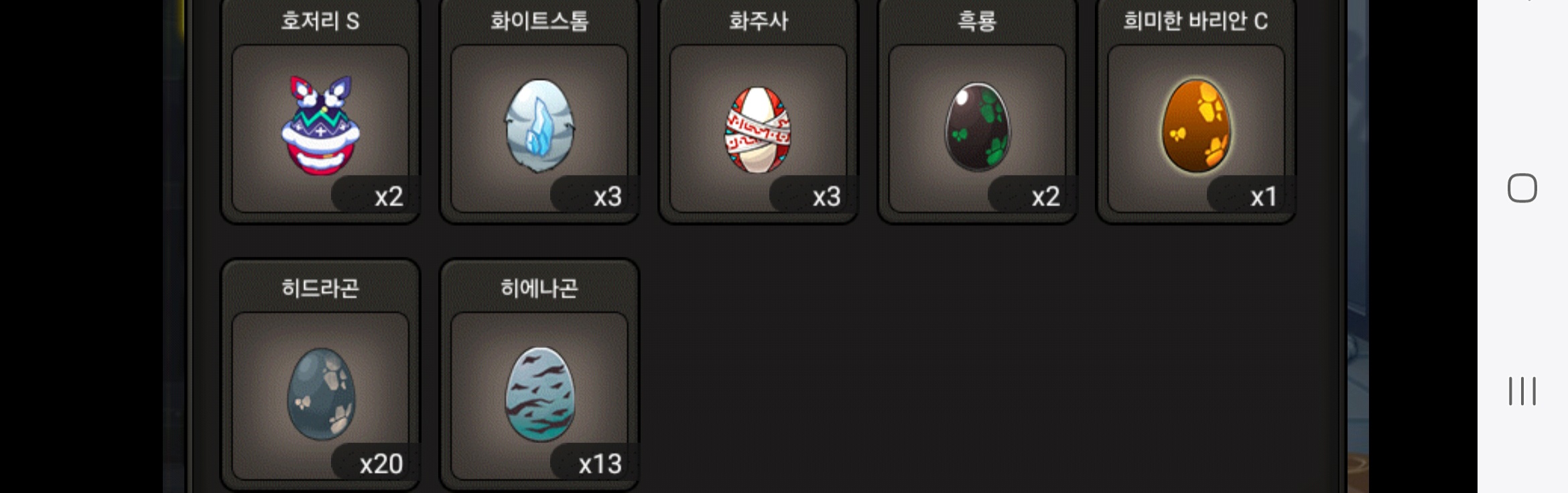Viewport: 1568px width, 493px height.
Task: Click the 히에나곤 title label
Action: (x=539, y=288)
